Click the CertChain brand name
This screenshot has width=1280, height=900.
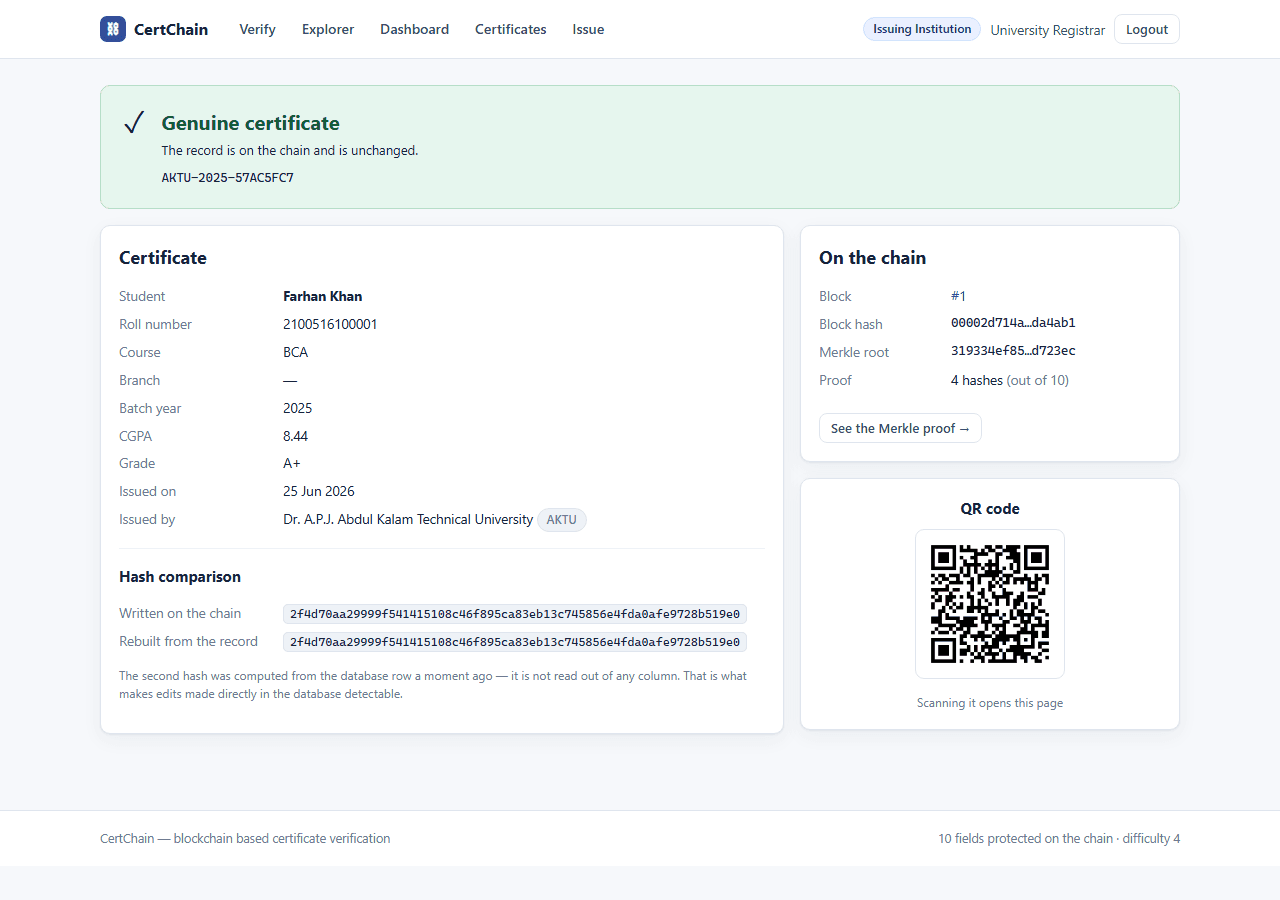[171, 29]
